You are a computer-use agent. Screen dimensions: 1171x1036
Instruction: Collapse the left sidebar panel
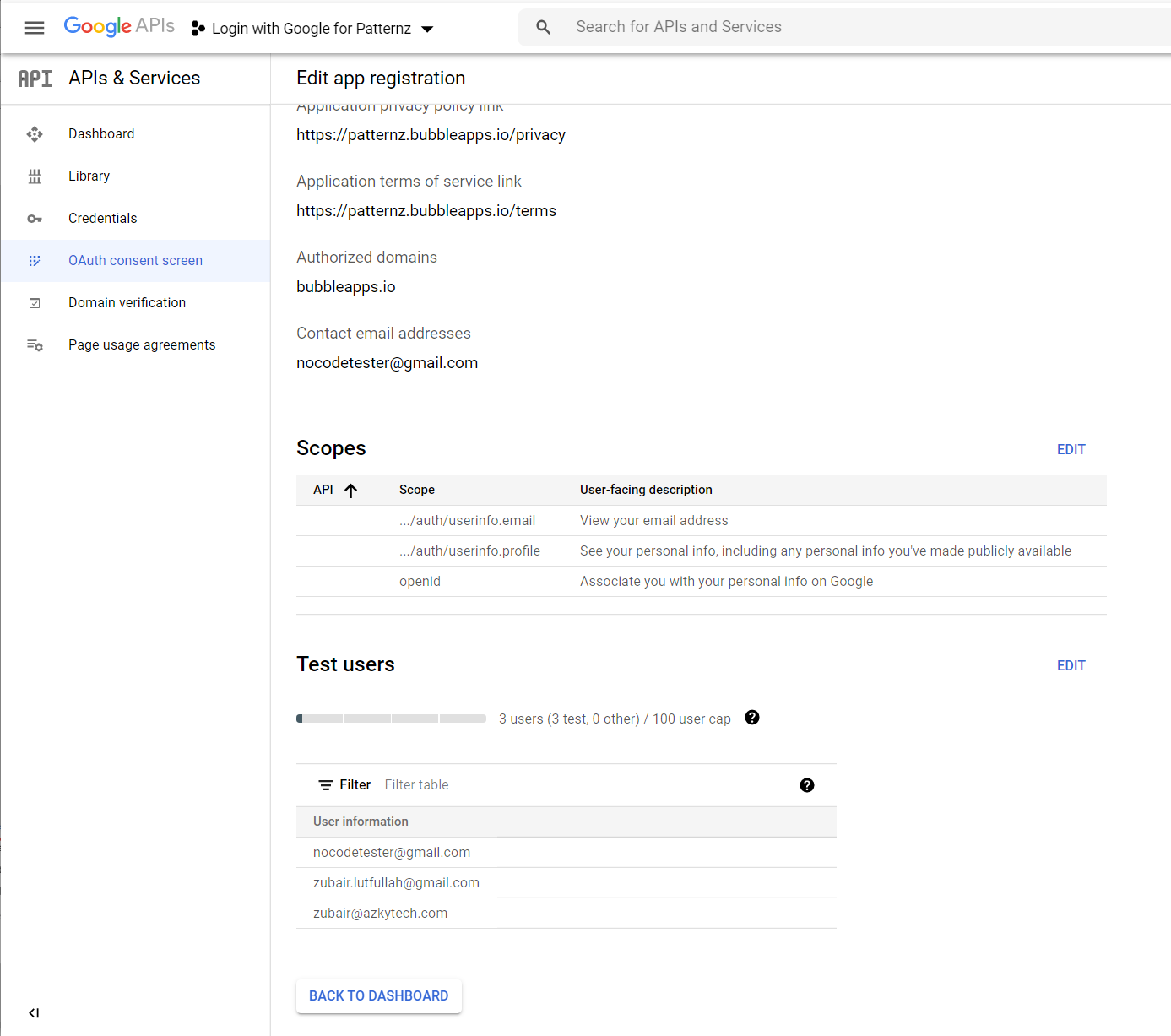tap(34, 1012)
